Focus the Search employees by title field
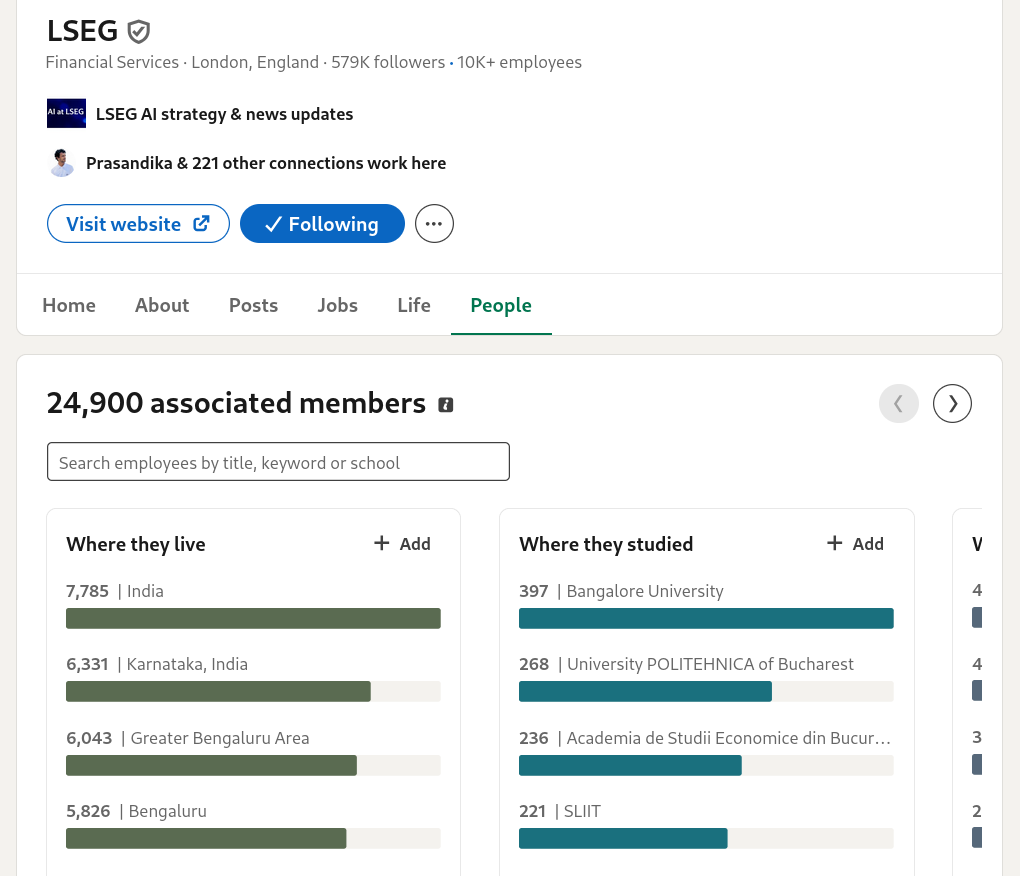 pos(278,462)
